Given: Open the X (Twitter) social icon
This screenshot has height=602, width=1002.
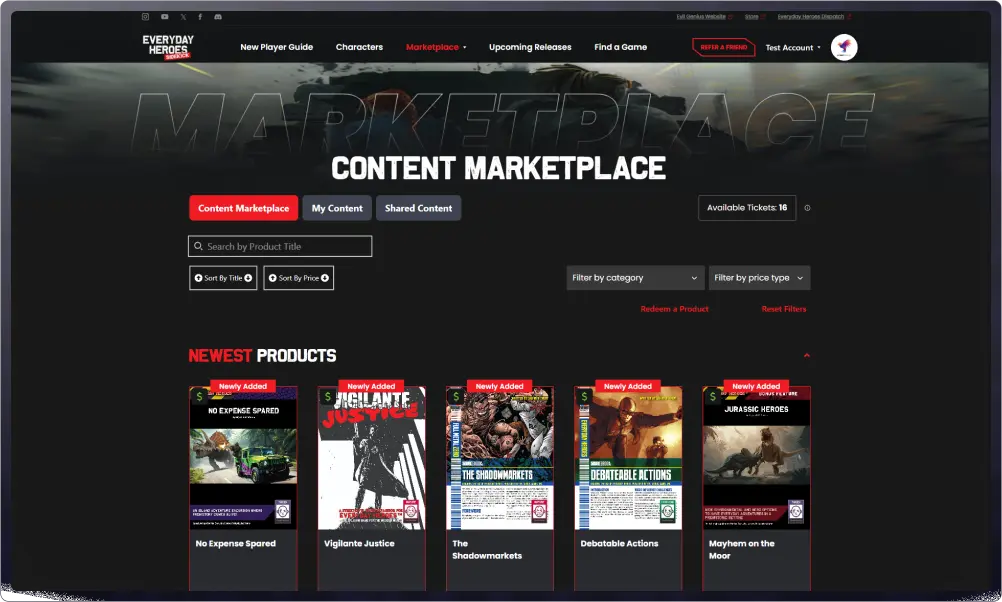Looking at the screenshot, I should [x=183, y=17].
